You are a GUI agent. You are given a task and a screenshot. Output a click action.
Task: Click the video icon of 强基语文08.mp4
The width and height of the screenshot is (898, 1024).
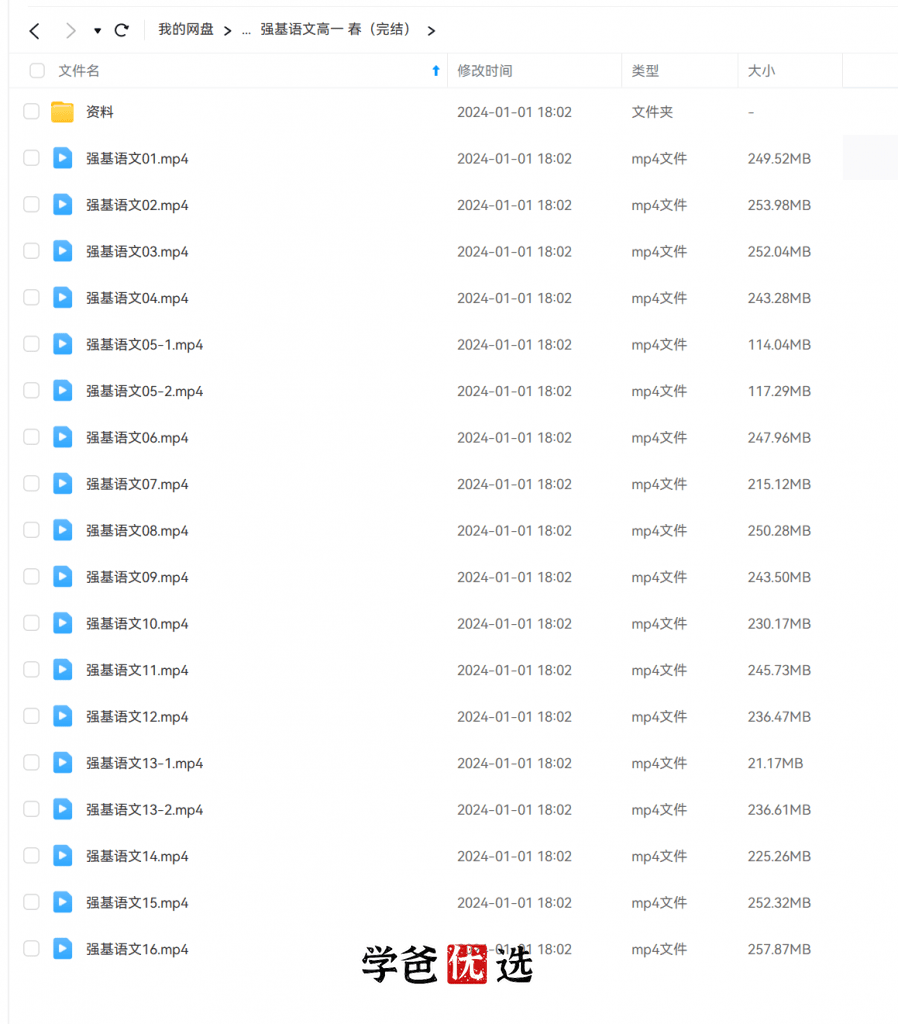click(x=62, y=530)
